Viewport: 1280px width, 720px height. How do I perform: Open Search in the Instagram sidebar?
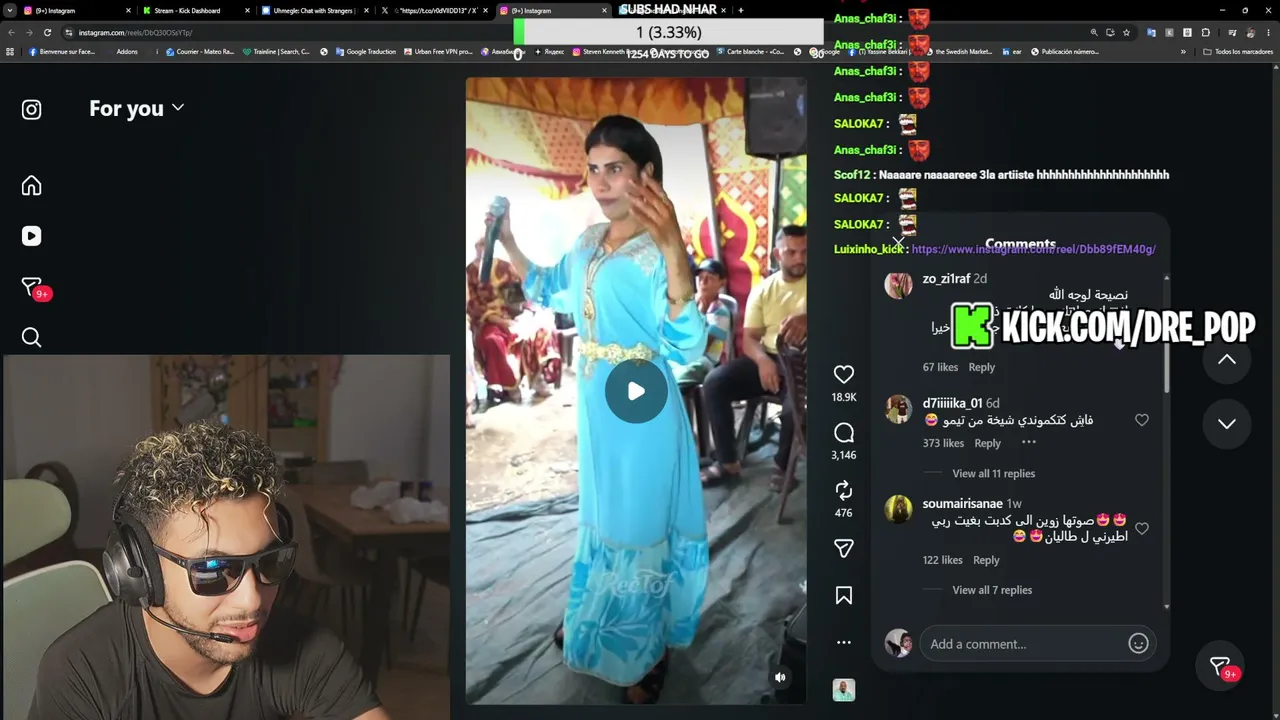[32, 337]
